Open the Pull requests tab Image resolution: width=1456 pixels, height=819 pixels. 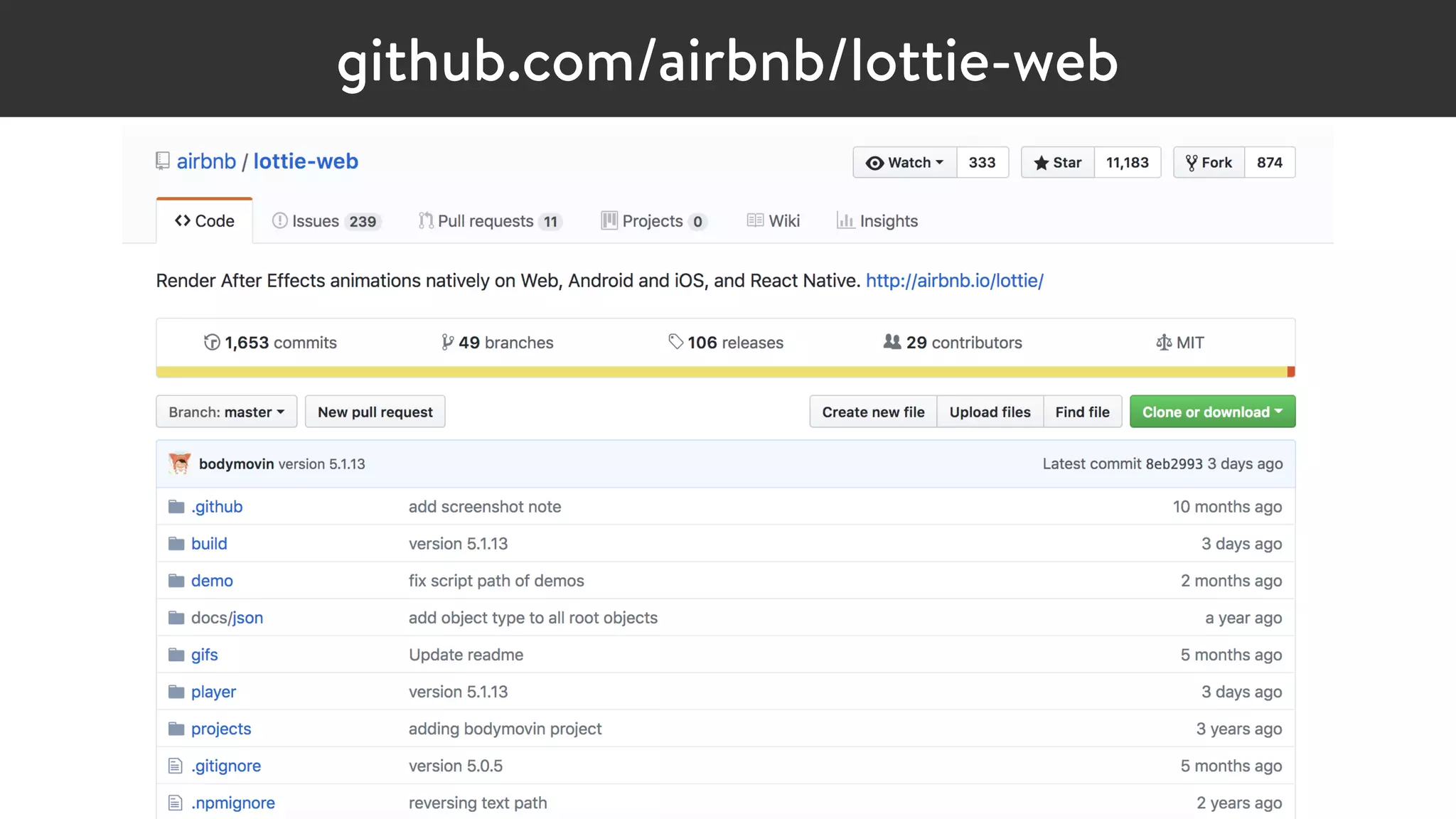pos(491,221)
